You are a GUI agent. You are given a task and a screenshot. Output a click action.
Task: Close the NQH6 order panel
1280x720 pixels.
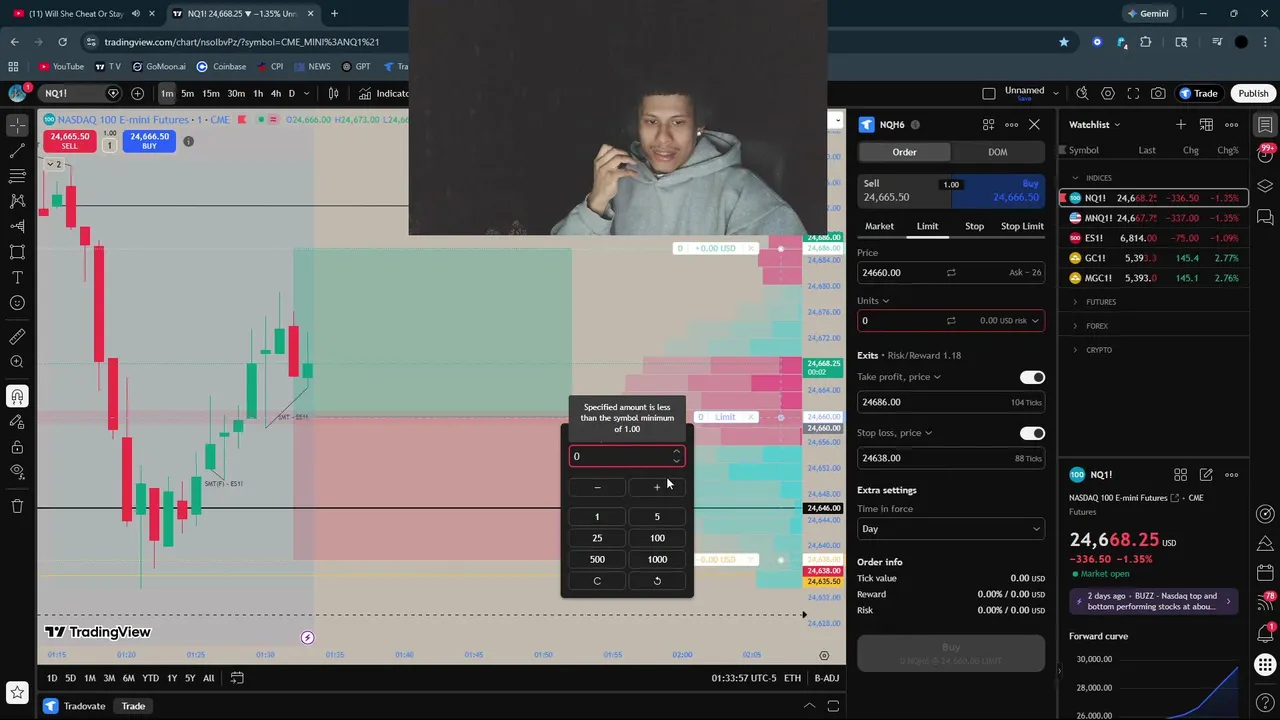pyautogui.click(x=1034, y=125)
